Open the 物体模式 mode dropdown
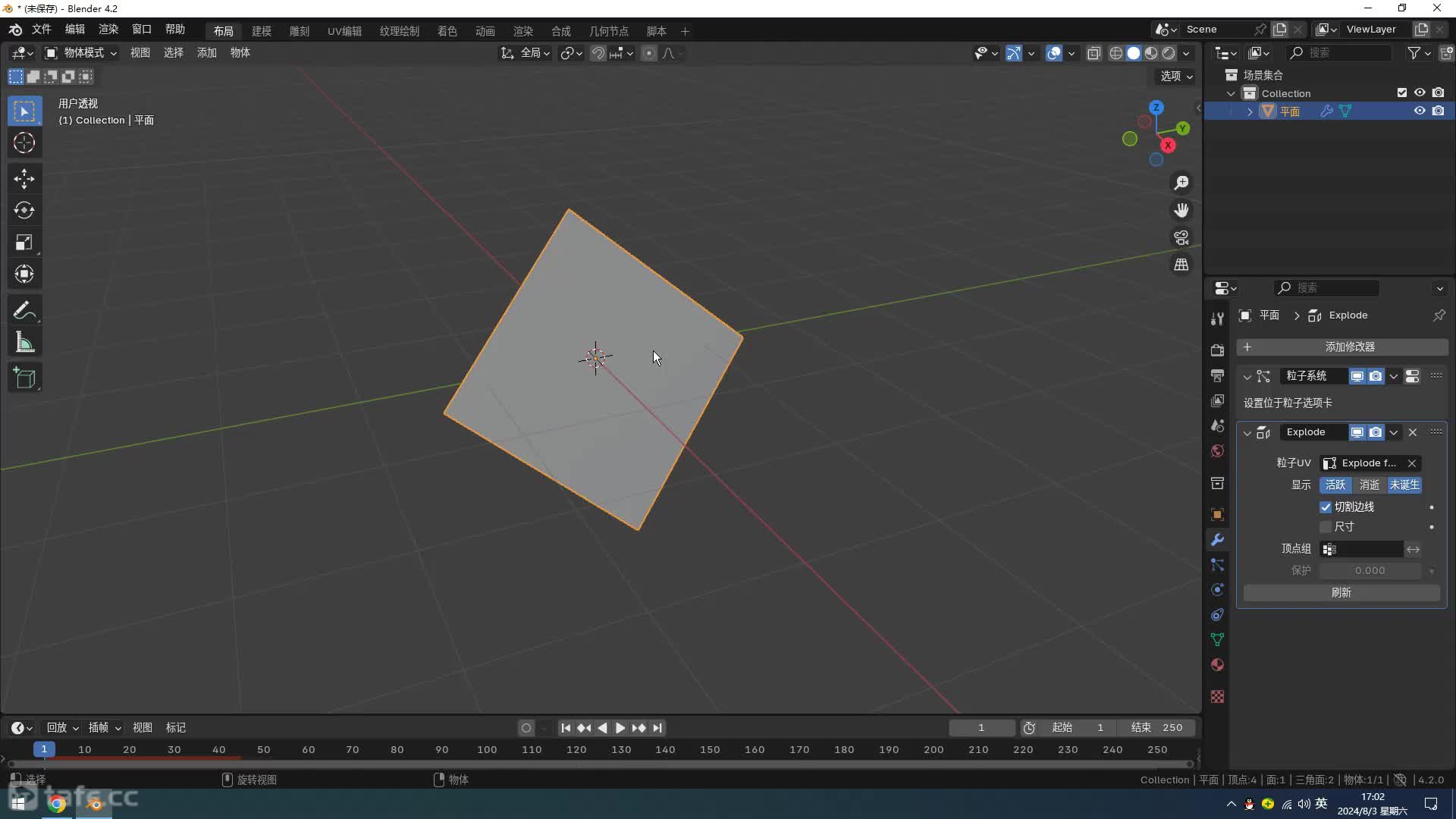This screenshot has height=819, width=1456. [x=80, y=52]
